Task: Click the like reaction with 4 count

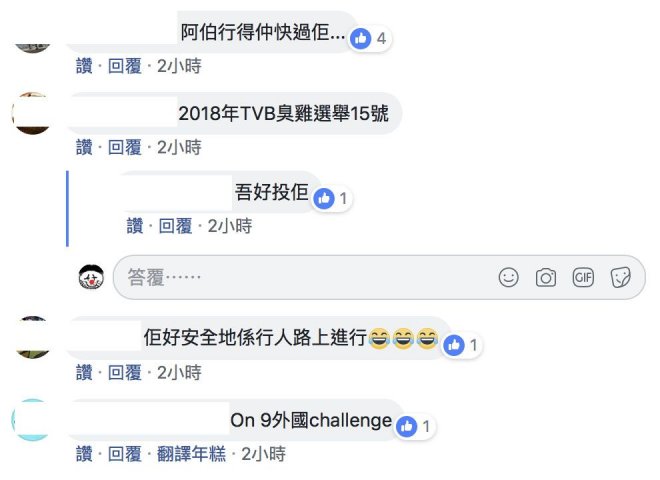Action: tap(370, 39)
